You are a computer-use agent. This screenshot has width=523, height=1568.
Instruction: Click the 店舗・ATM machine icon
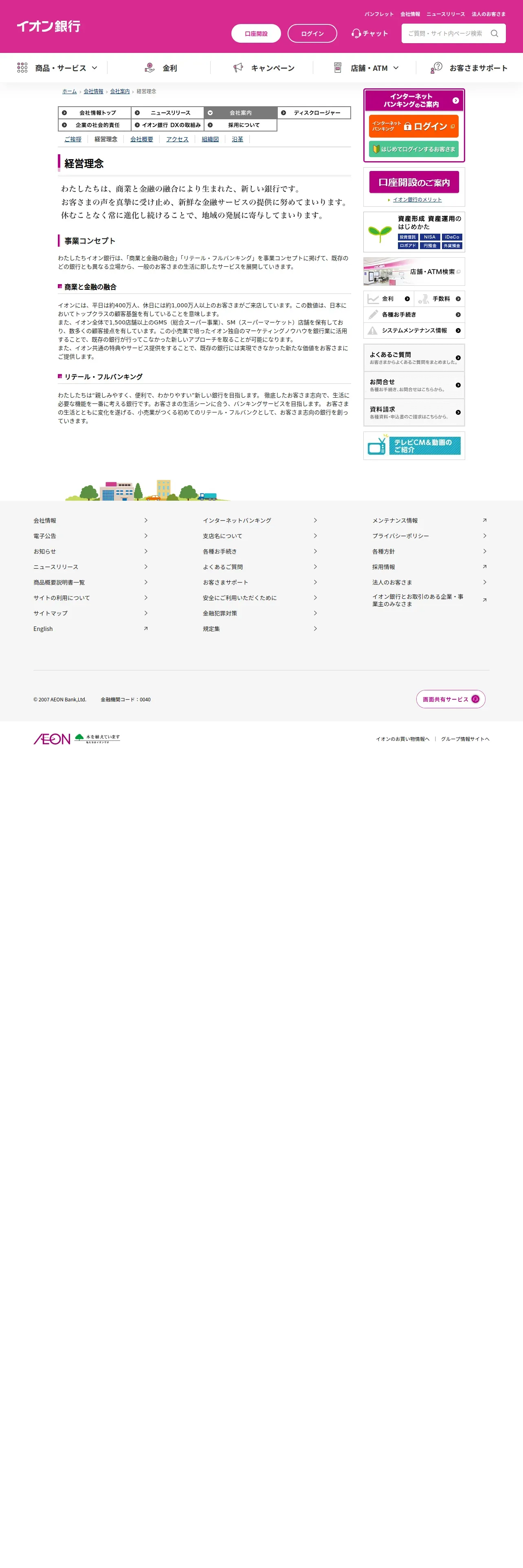point(338,68)
